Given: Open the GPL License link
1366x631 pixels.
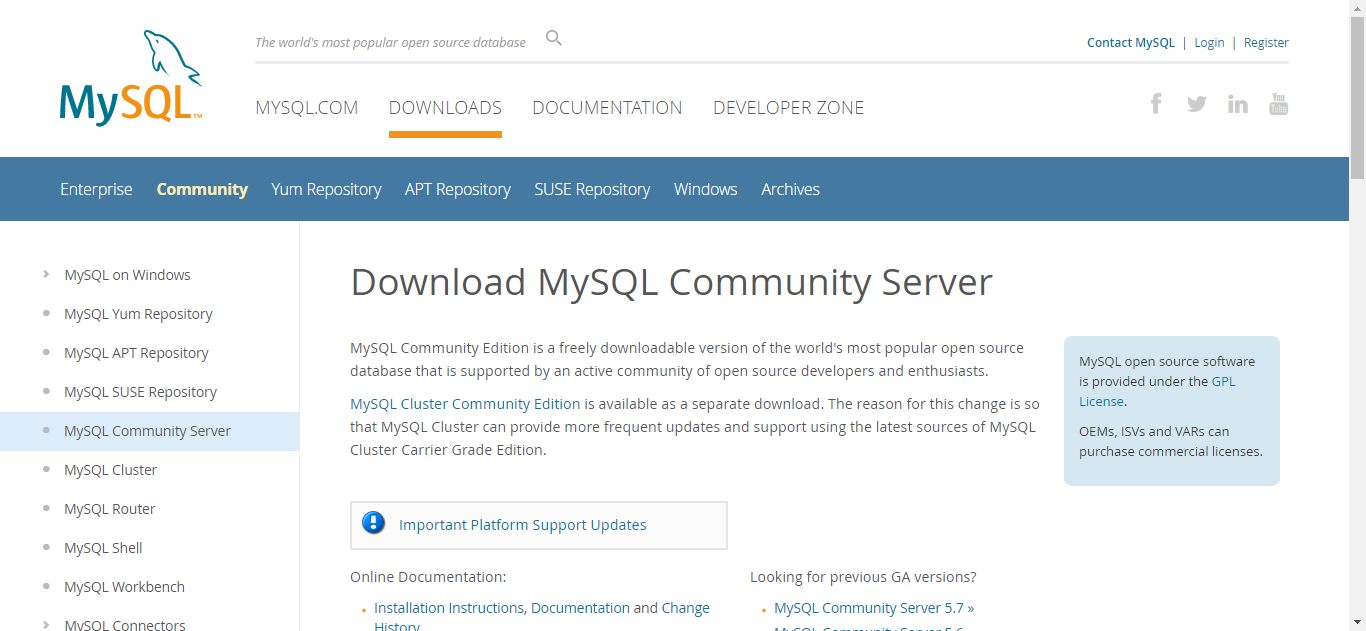Looking at the screenshot, I should point(1157,391).
